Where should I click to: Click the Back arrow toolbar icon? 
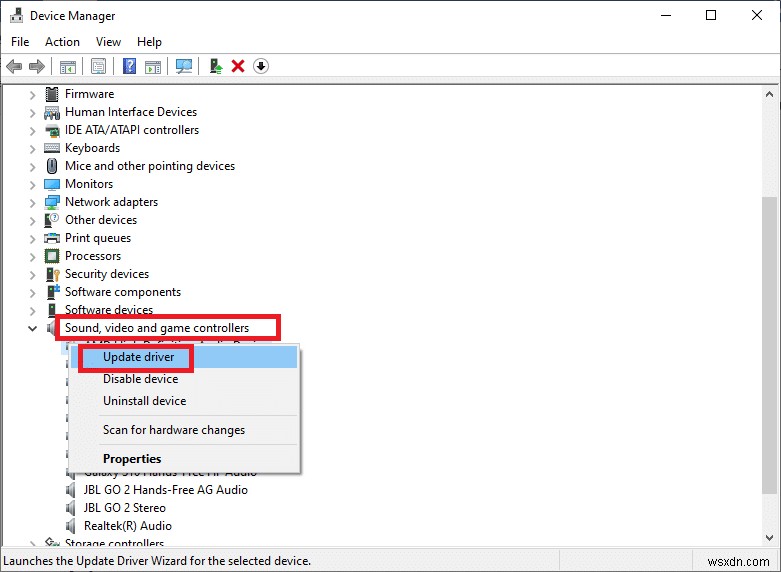pyautogui.click(x=14, y=66)
